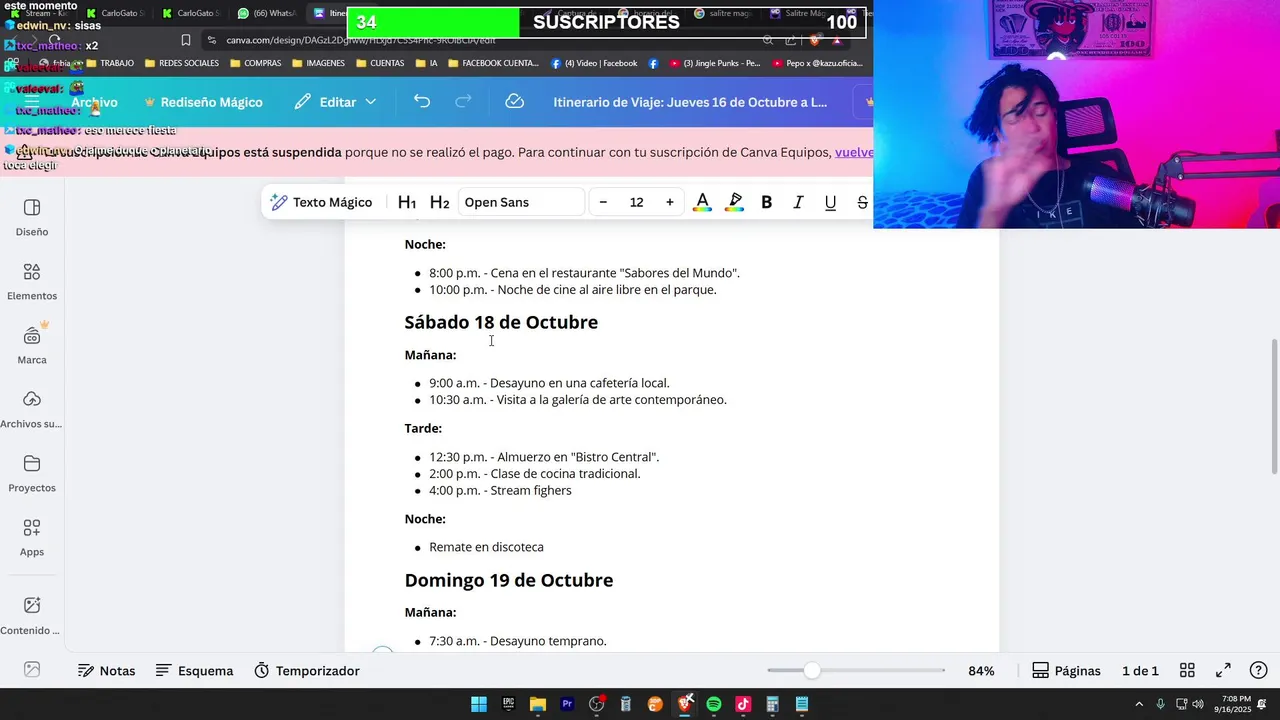Click the browser bookmark page icon
This screenshot has width=1280, height=720.
pos(185,40)
